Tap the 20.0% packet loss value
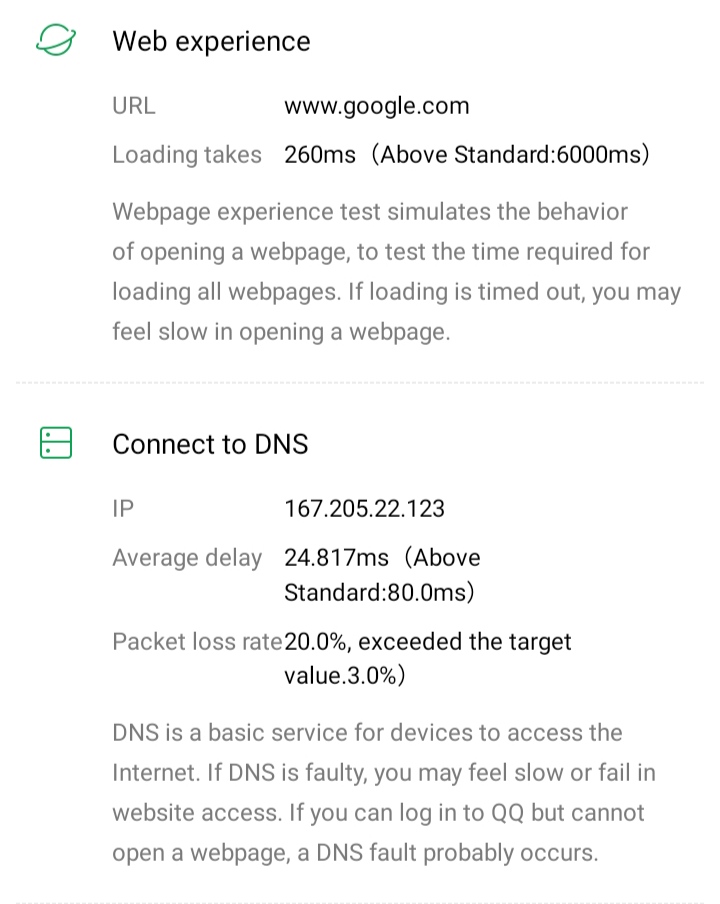The image size is (720, 904). tap(317, 641)
